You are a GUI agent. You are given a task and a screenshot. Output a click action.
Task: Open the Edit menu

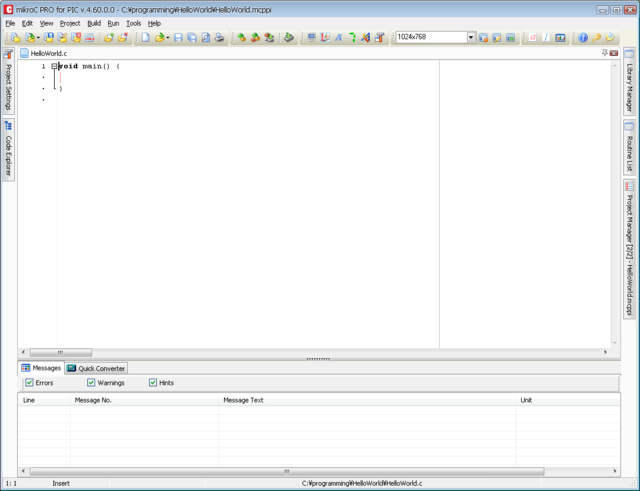click(27, 23)
